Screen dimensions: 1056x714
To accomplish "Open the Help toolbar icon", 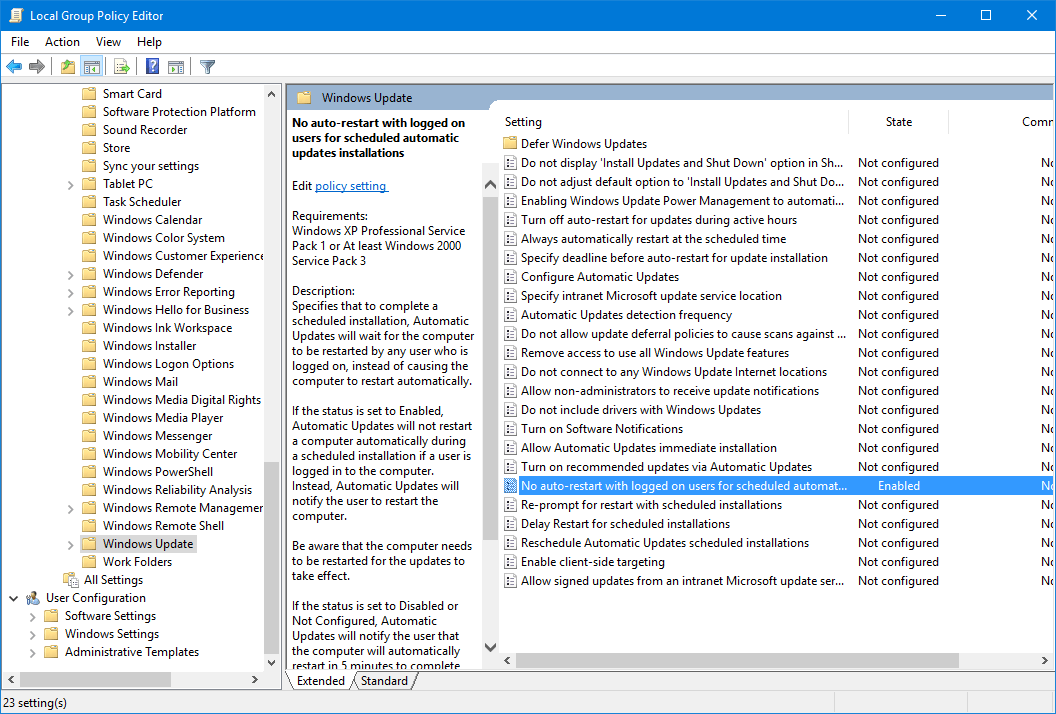I will click(x=153, y=67).
